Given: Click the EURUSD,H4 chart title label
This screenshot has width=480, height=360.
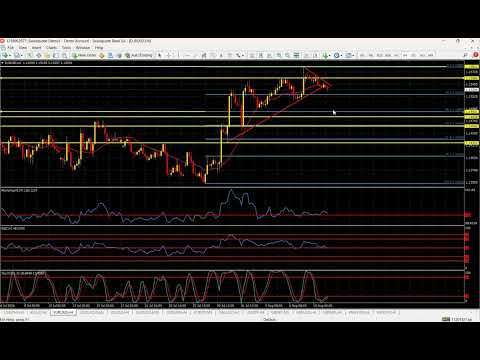Looking at the screenshot, I should (x=37, y=63).
